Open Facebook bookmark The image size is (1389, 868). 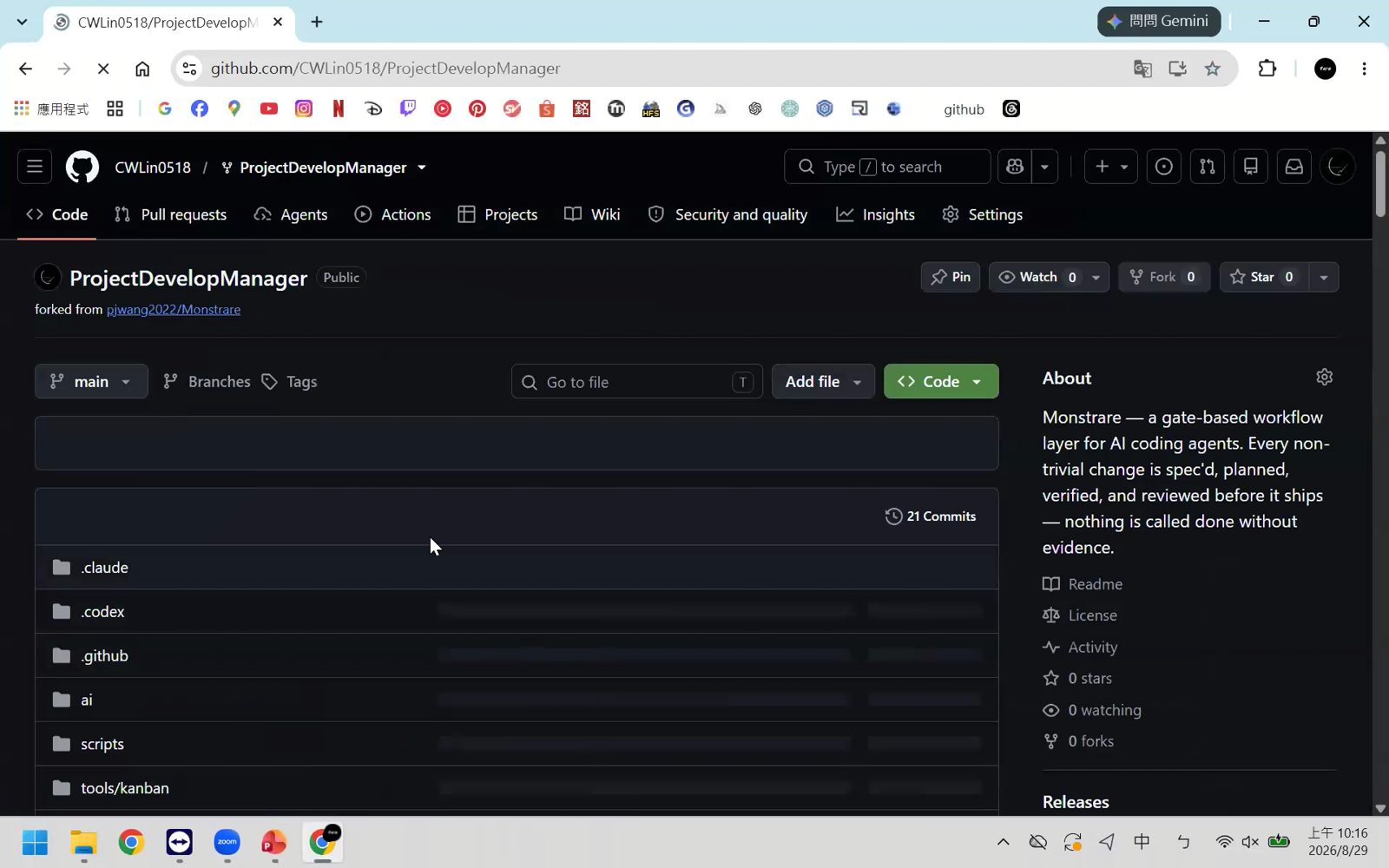click(200, 108)
